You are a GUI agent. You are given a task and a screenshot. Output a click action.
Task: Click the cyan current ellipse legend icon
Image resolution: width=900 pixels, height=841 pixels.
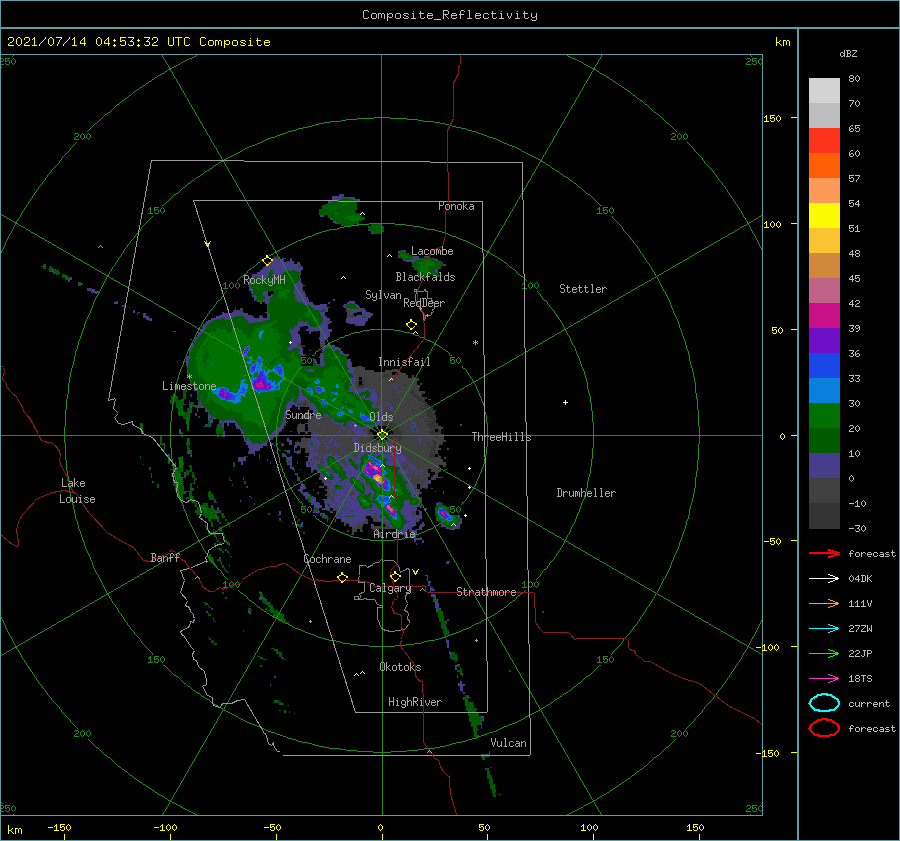[x=824, y=703]
